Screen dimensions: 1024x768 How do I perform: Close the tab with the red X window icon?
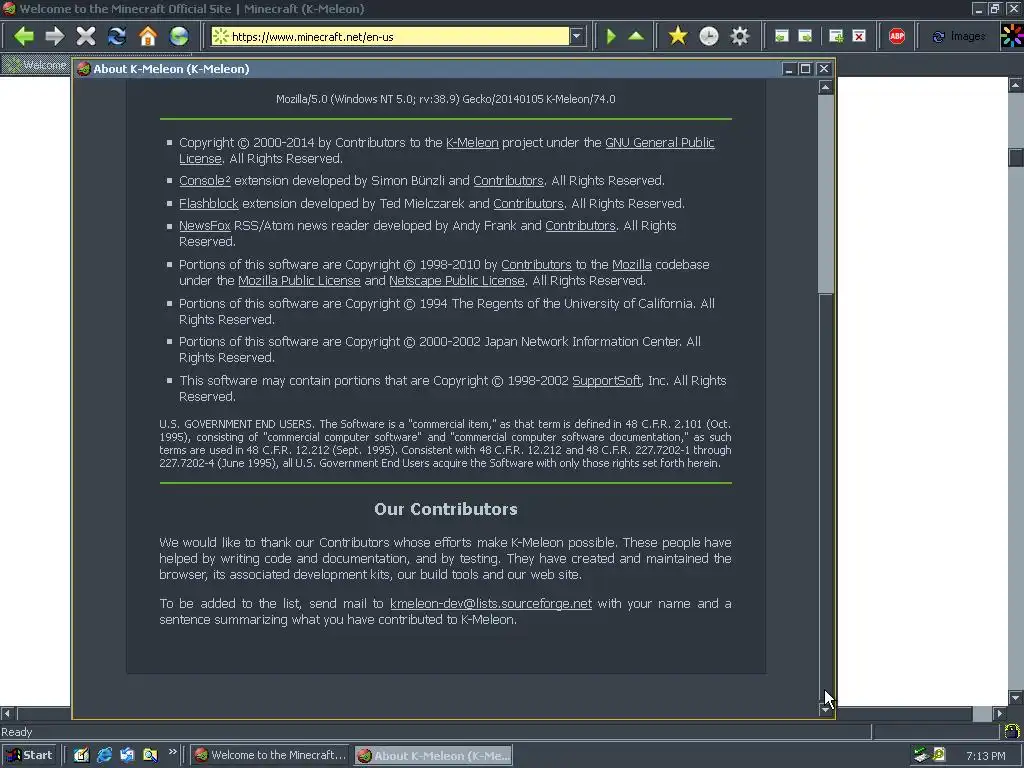859,37
